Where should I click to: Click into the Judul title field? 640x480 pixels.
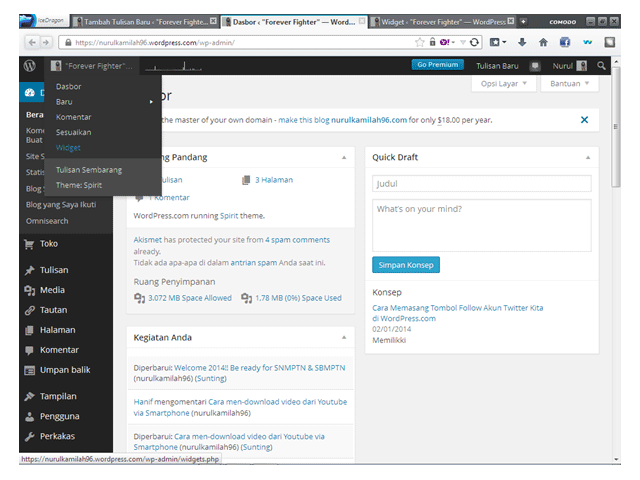click(482, 184)
